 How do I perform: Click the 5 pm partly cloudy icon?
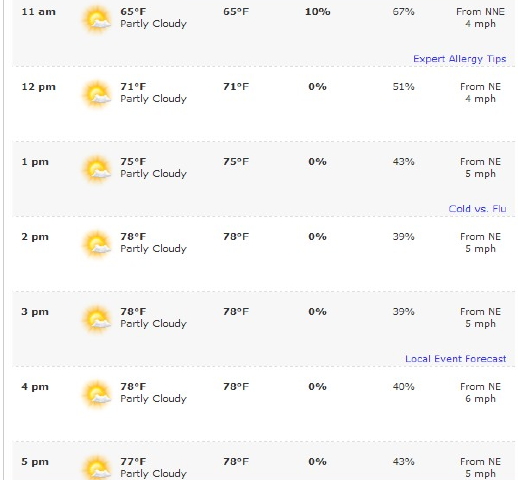coord(97,467)
